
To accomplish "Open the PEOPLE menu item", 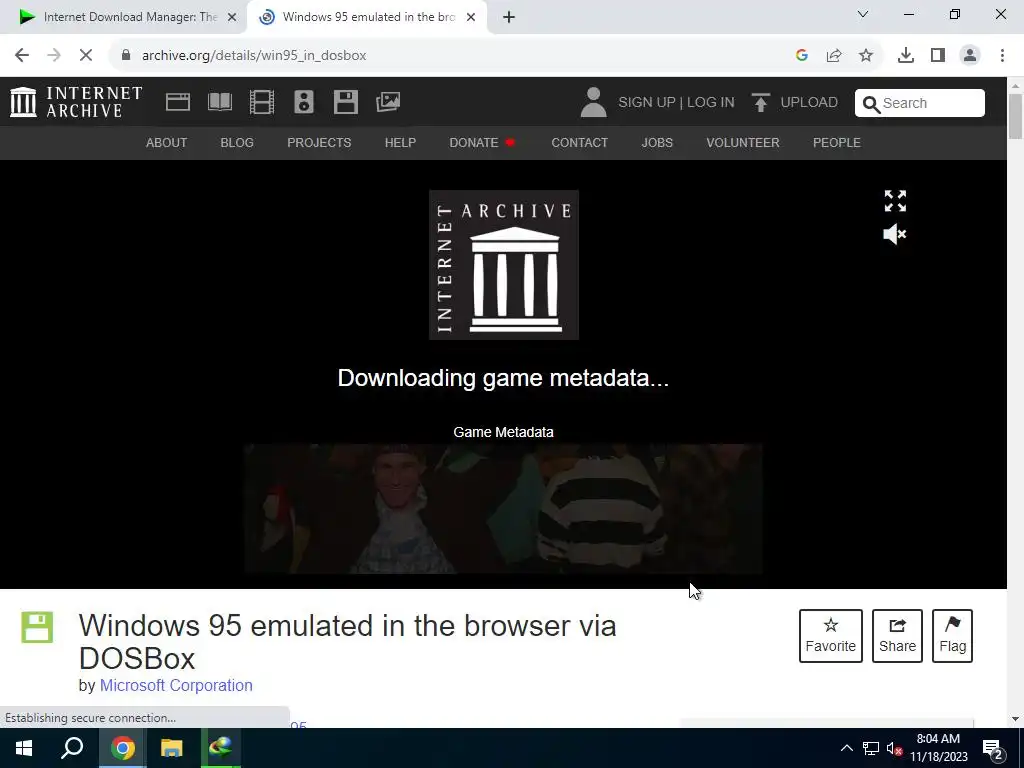I will [x=837, y=142].
